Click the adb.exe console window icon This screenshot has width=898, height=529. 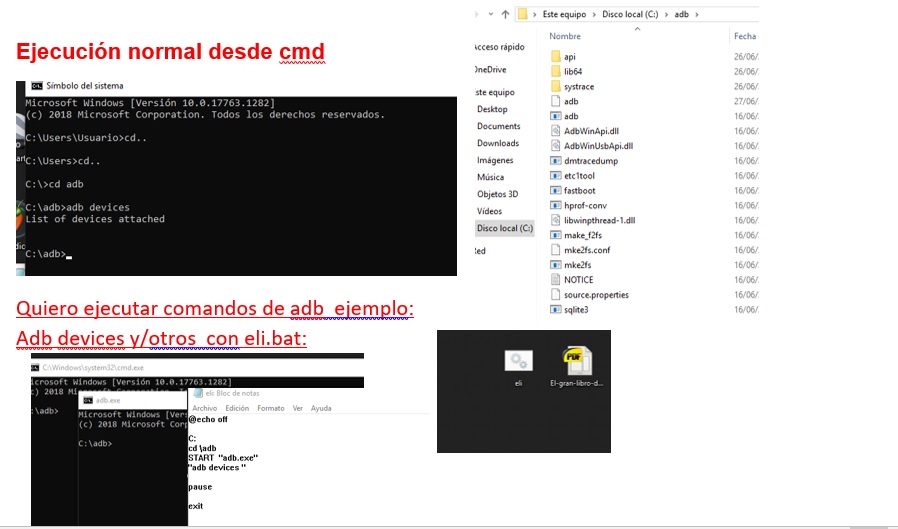point(88,400)
